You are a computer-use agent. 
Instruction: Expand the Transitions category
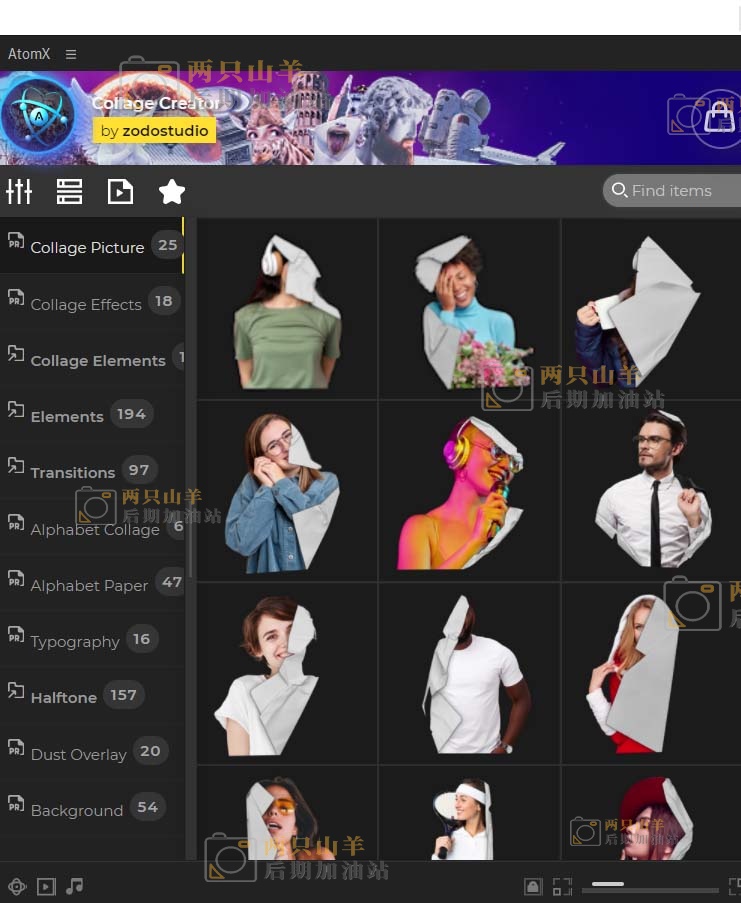73,472
